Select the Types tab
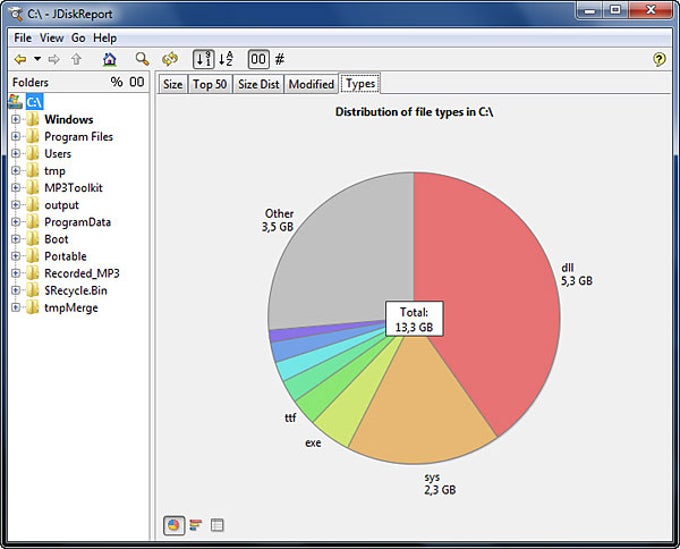 coord(360,83)
